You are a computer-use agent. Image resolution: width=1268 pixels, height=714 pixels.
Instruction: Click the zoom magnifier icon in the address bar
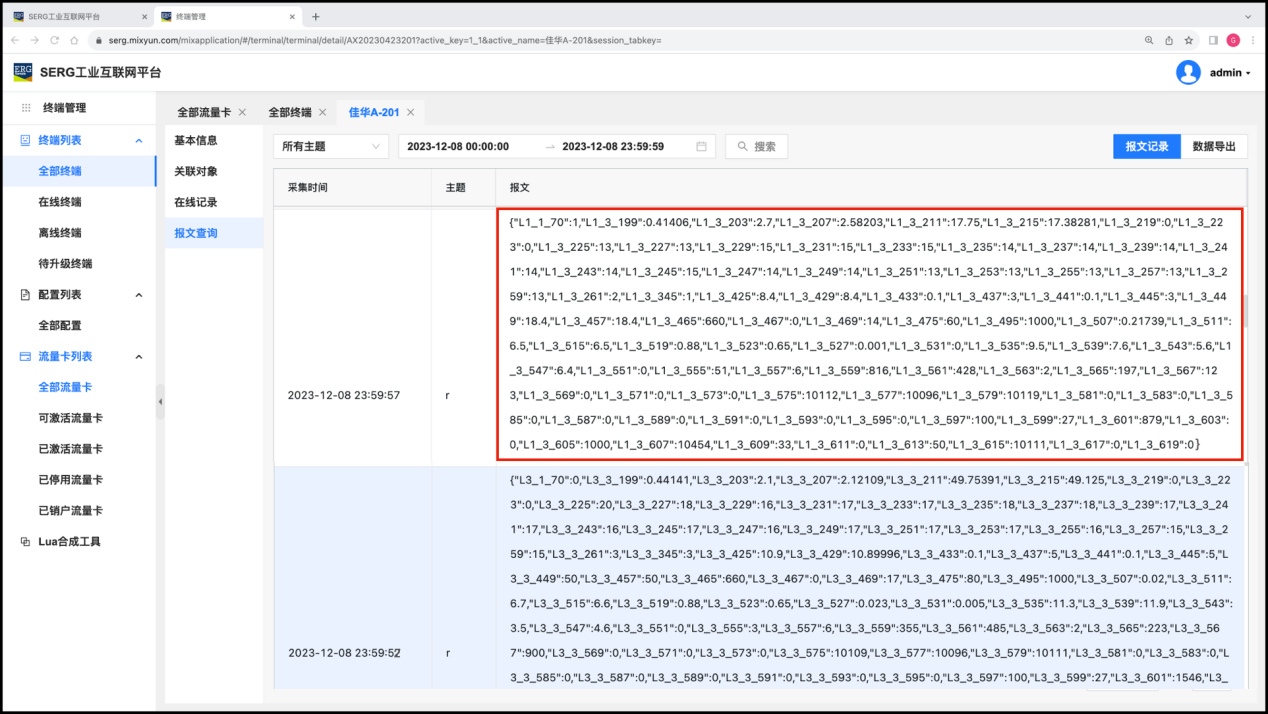point(1149,40)
